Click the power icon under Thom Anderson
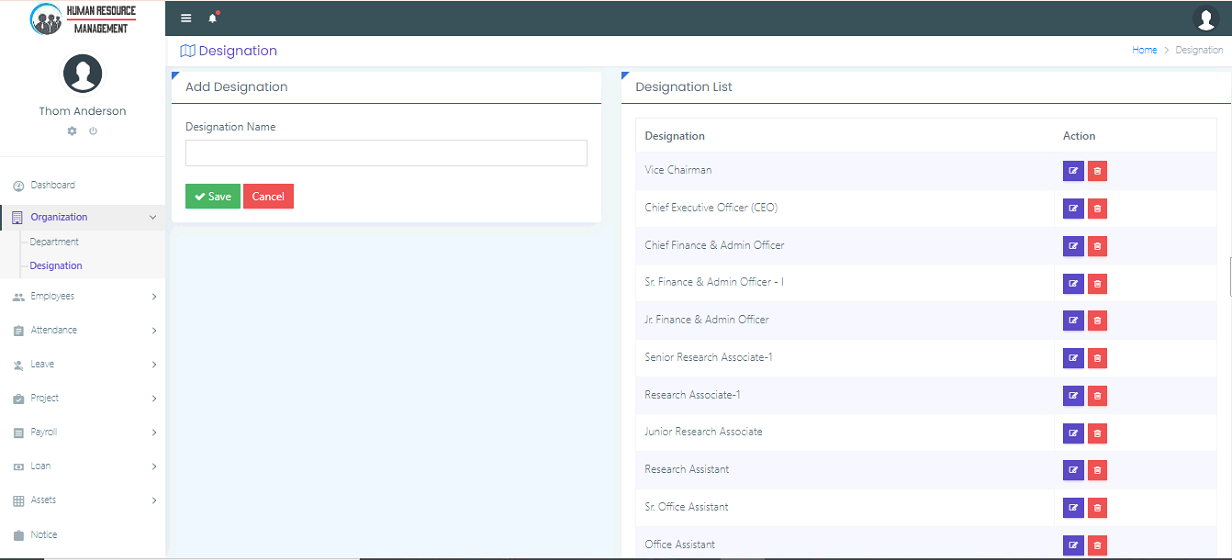 (x=93, y=131)
